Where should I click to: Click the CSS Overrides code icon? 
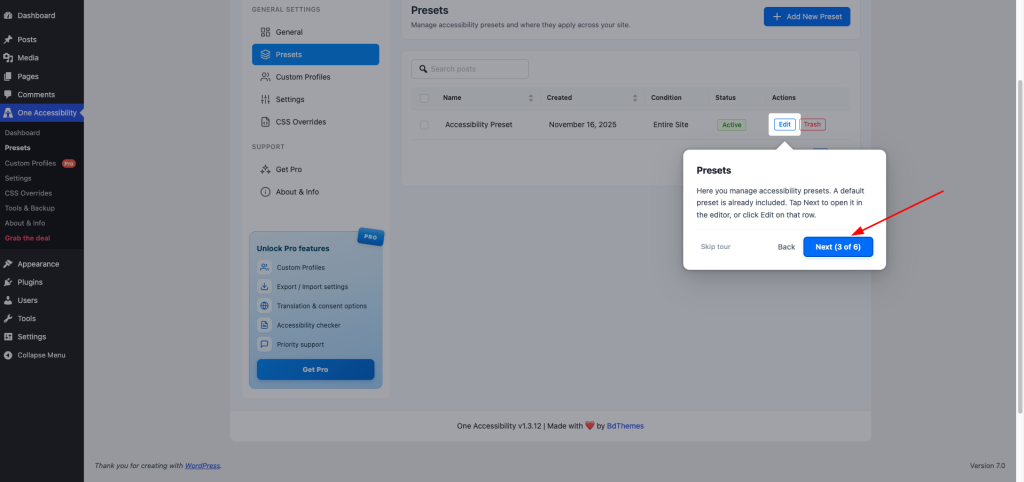(265, 121)
